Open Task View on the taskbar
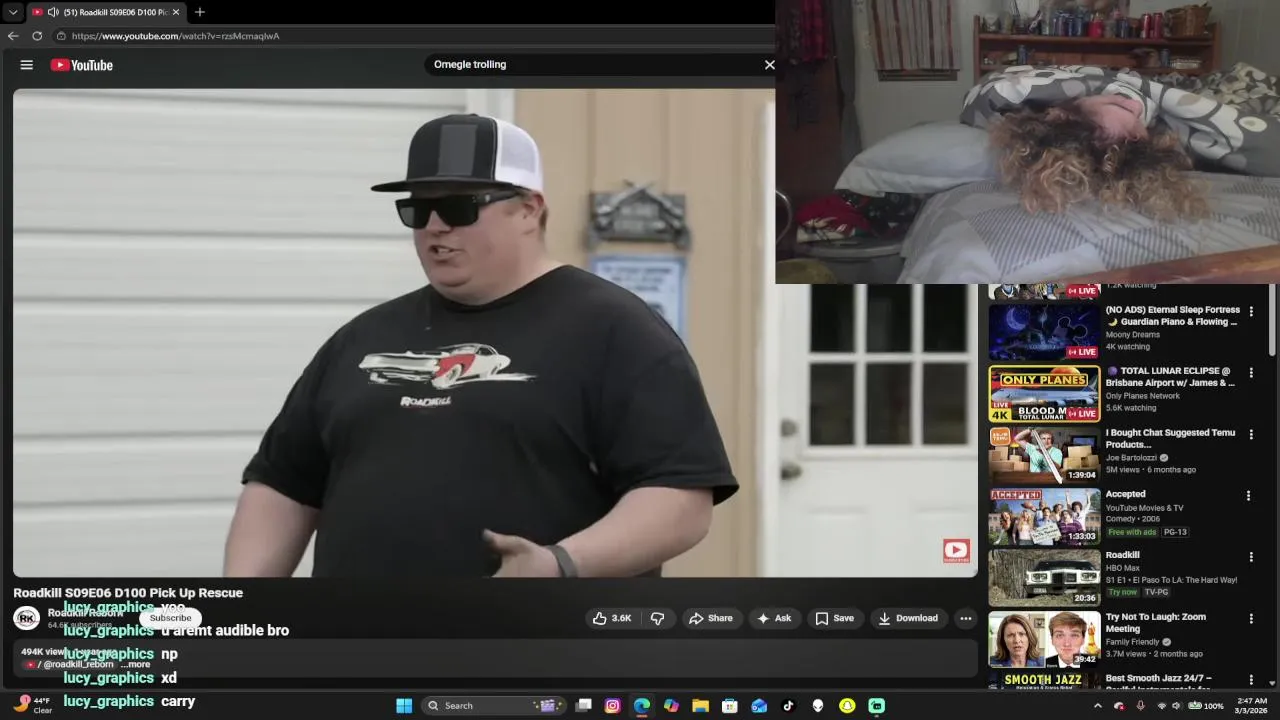This screenshot has width=1280, height=720. point(584,705)
